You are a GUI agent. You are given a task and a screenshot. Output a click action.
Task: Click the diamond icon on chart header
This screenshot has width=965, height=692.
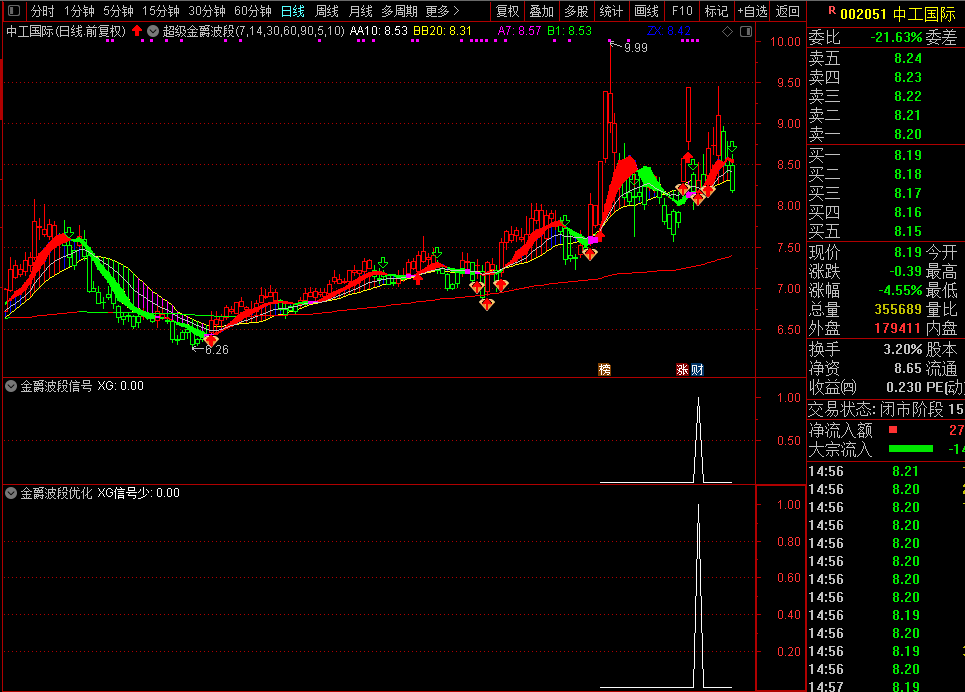point(727,32)
